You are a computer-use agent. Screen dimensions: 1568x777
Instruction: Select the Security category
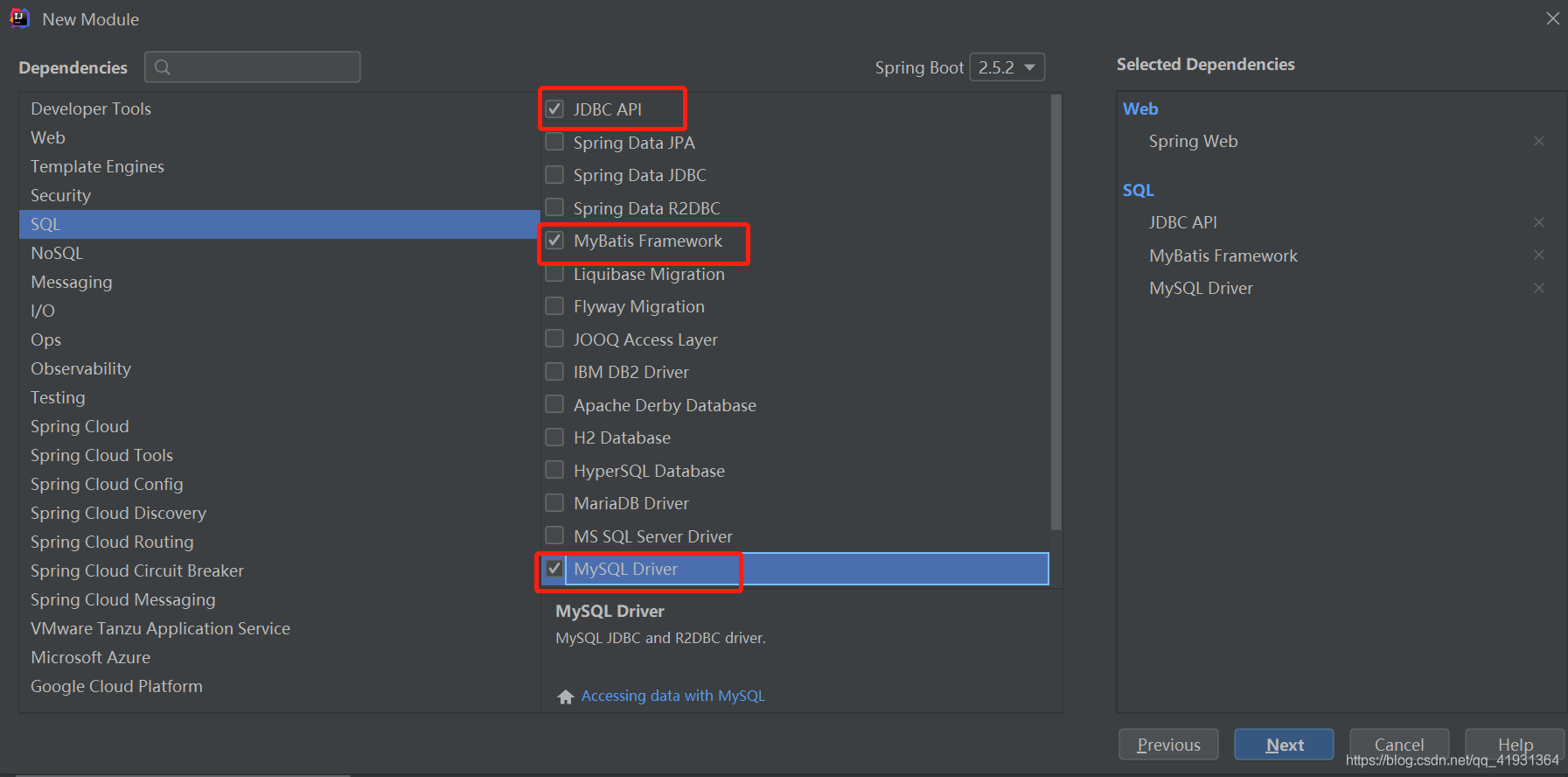coord(279,195)
